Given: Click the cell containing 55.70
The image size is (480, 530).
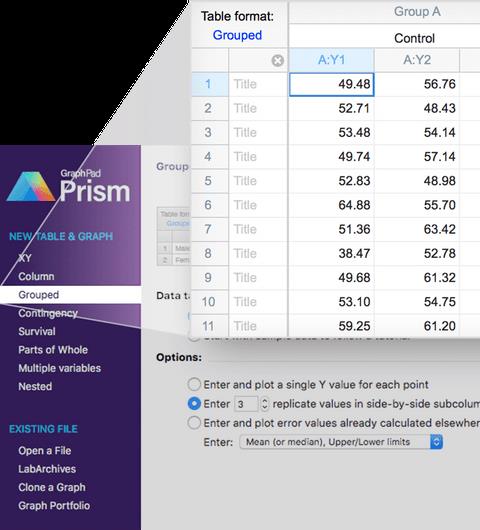Looking at the screenshot, I should (x=417, y=205).
